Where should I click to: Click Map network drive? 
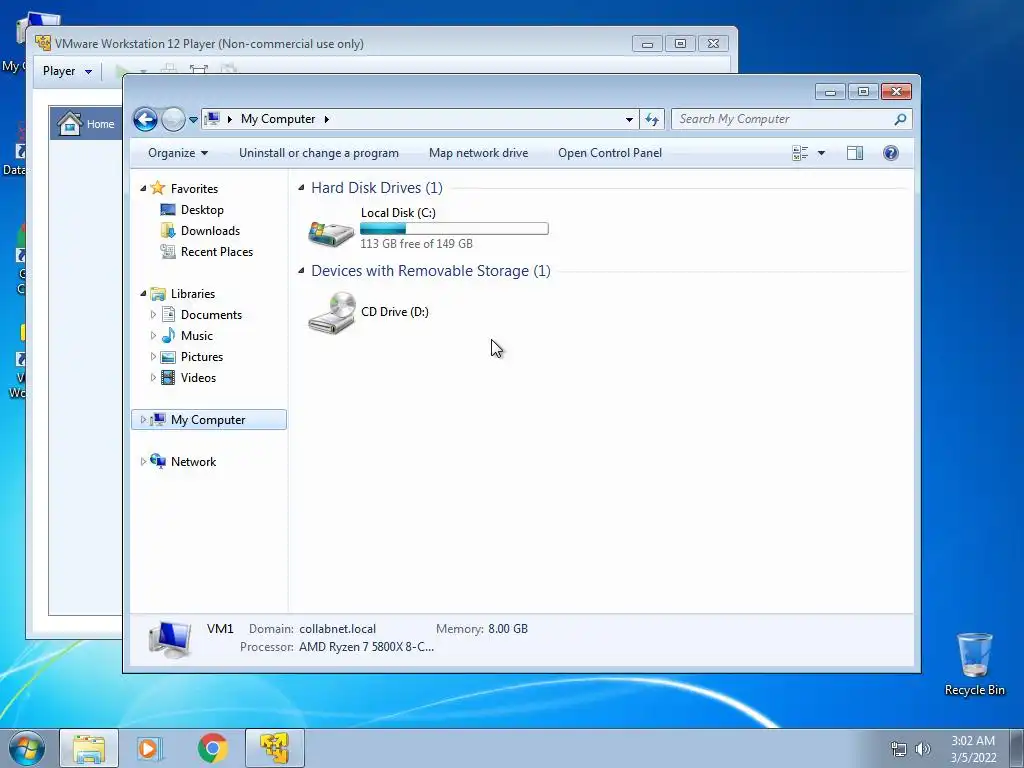tap(479, 153)
